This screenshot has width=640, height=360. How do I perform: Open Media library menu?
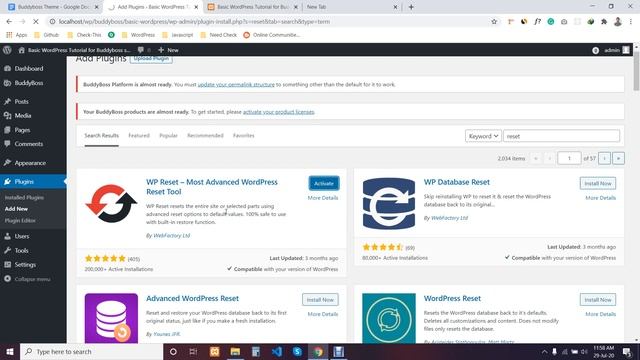[23, 116]
